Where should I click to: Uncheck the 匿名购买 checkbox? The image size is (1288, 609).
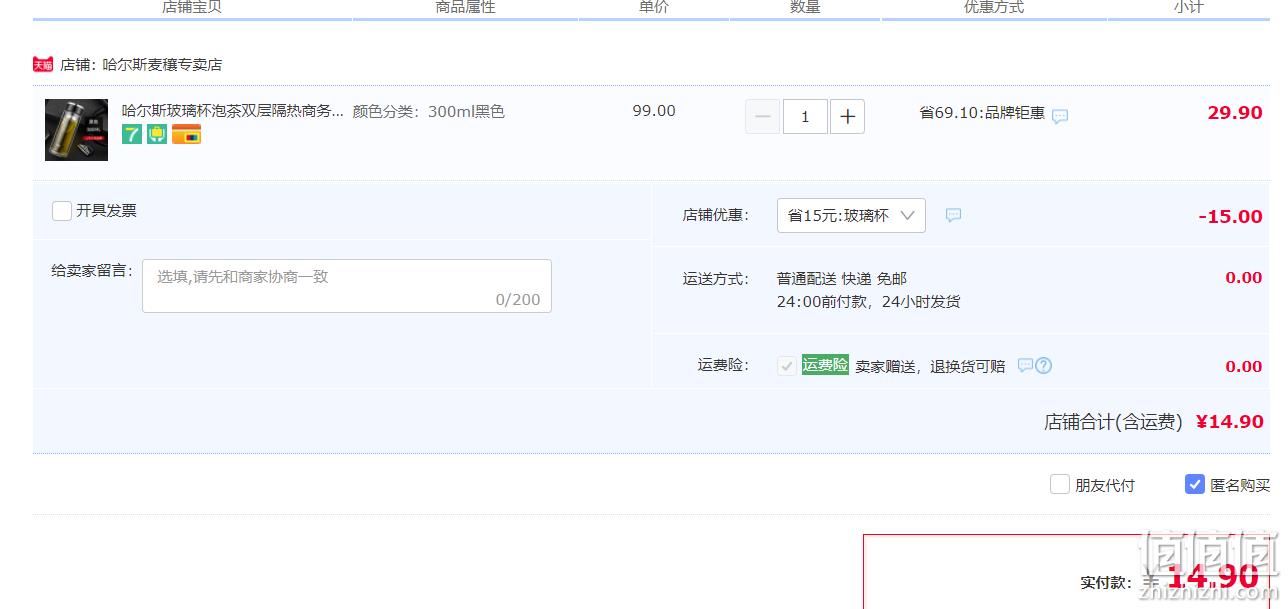(1195, 485)
